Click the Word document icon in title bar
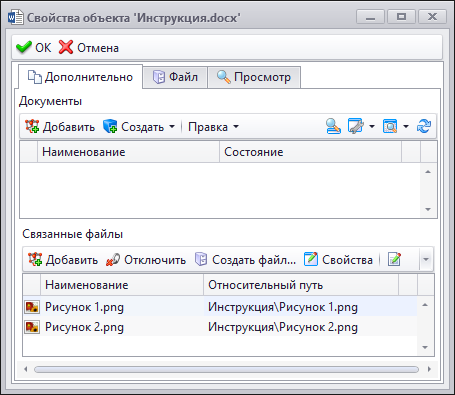The image size is (455, 395). click(x=16, y=17)
